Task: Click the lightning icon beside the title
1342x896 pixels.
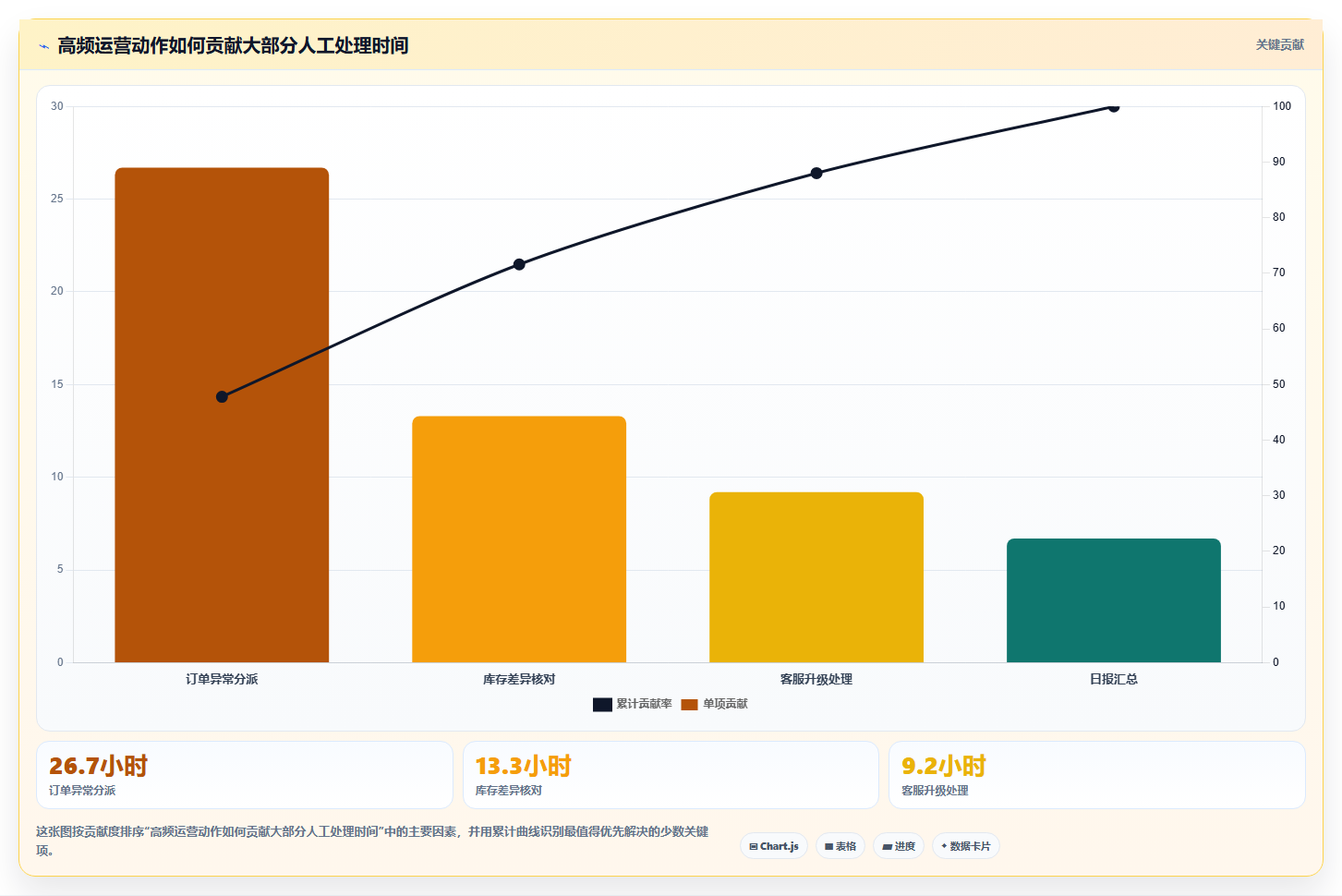Action: tap(43, 46)
